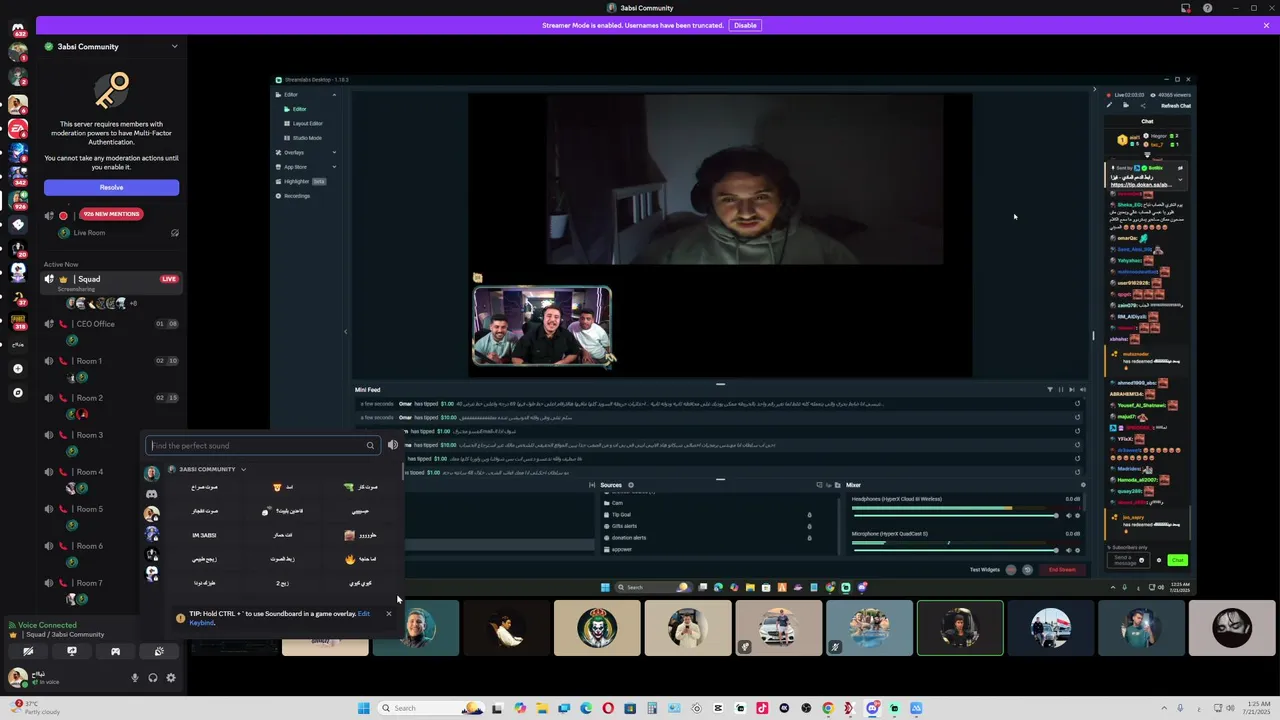Open Recordings in Streamlabs sidebar
This screenshot has width=1280, height=720.
[x=297, y=196]
